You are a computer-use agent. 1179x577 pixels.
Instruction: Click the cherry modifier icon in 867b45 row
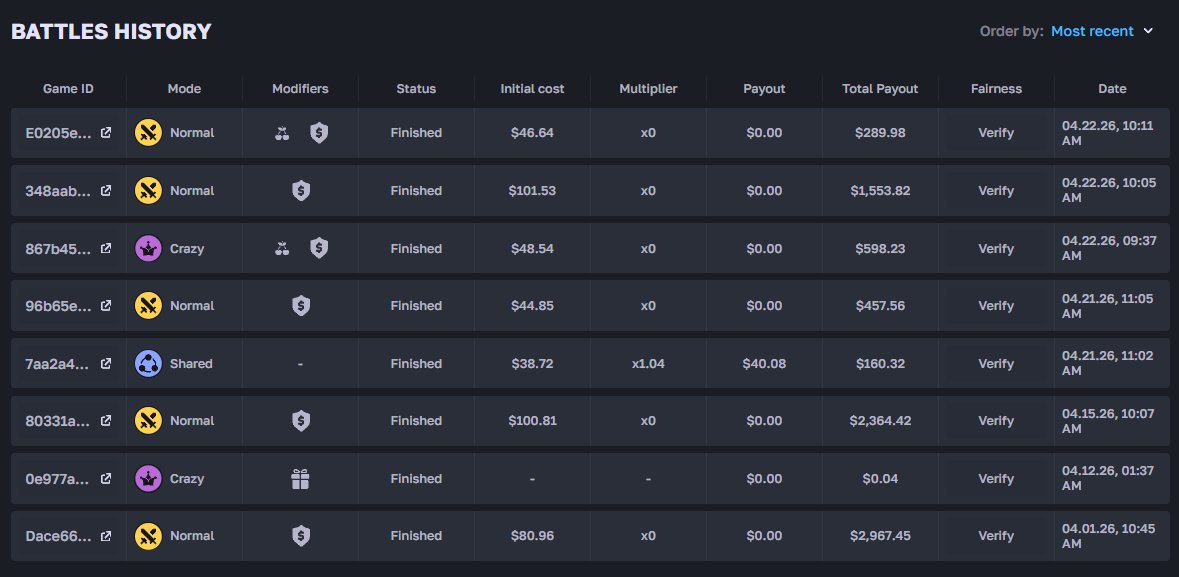click(282, 248)
